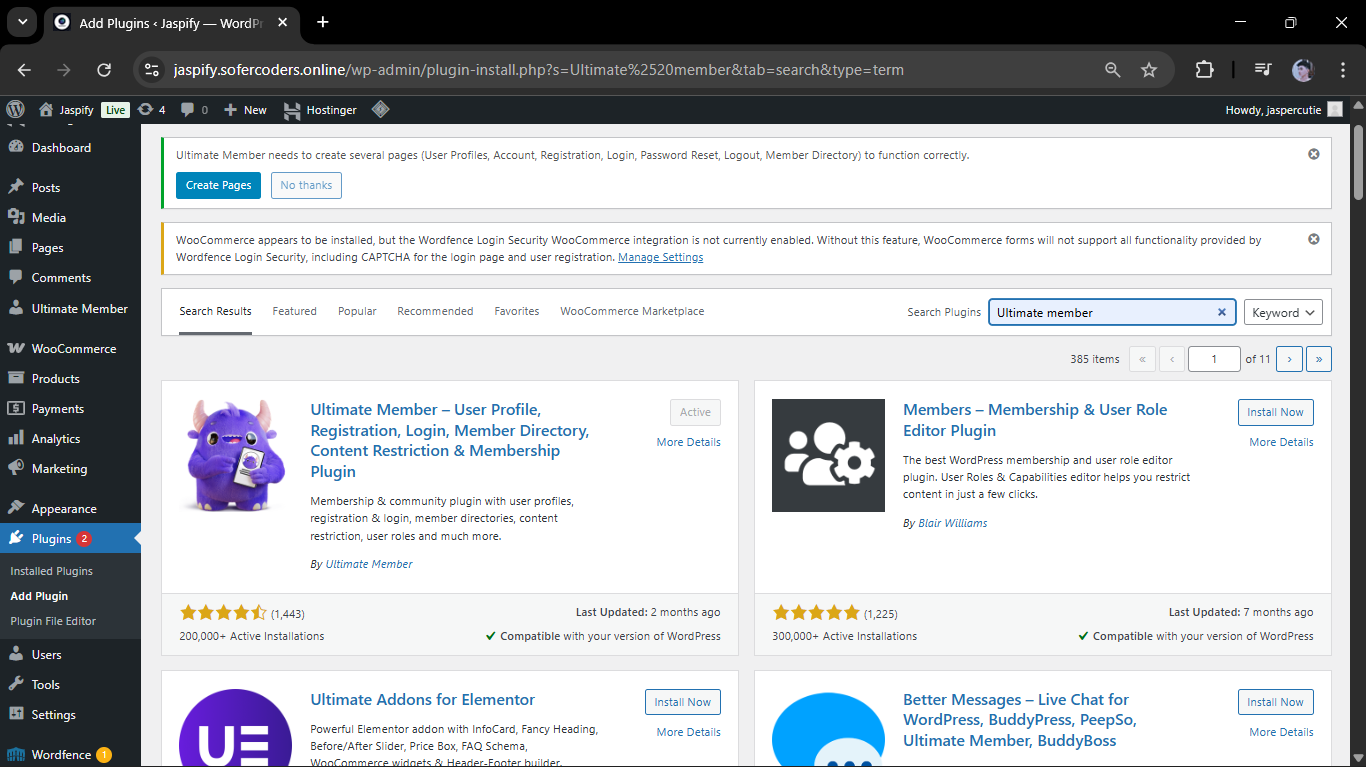Open the Keyword search type dropdown
The width and height of the screenshot is (1366, 767).
point(1283,312)
